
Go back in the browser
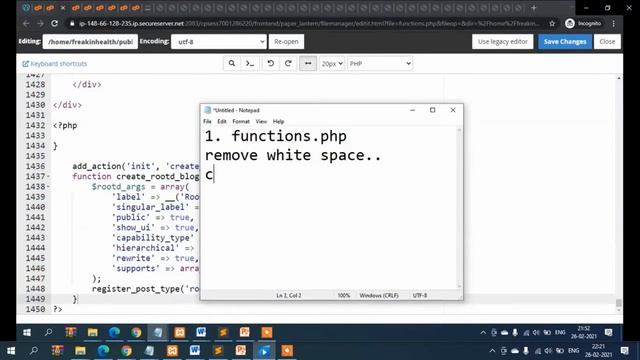pos(26,24)
